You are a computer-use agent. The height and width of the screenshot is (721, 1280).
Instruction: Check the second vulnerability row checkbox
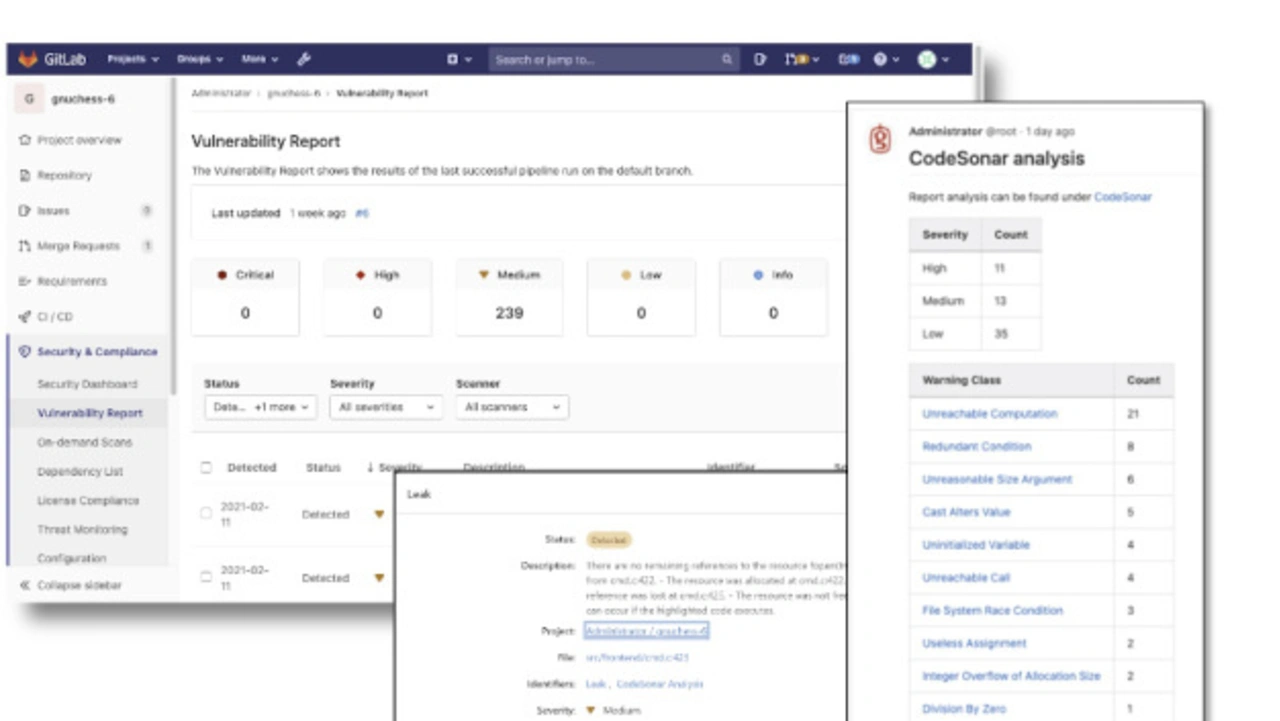coord(206,577)
